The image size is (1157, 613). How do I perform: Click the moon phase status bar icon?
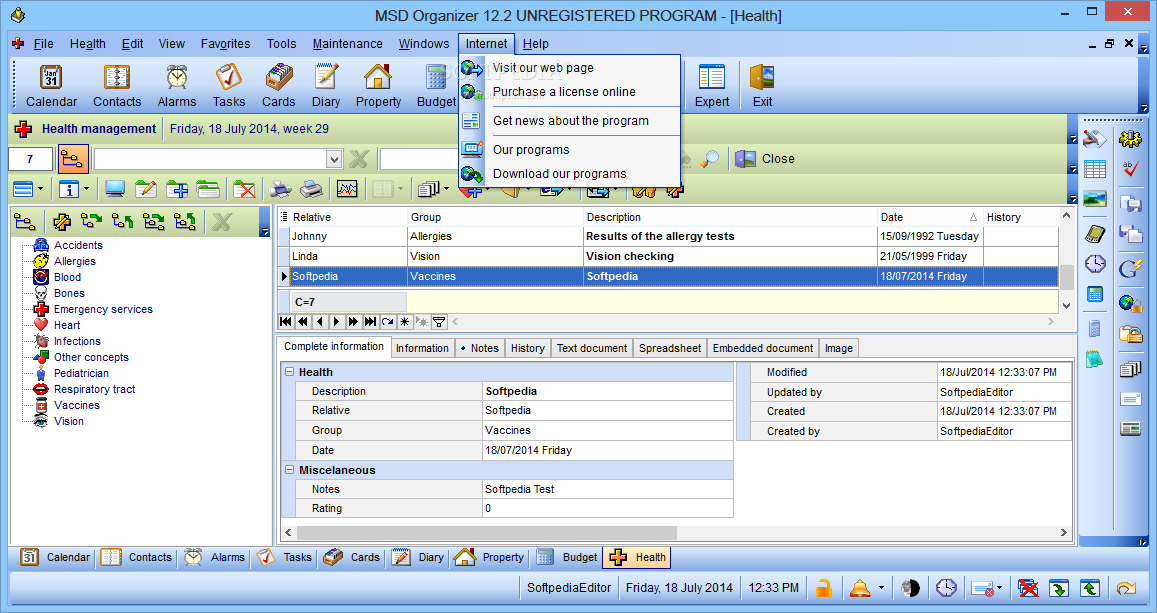point(911,588)
